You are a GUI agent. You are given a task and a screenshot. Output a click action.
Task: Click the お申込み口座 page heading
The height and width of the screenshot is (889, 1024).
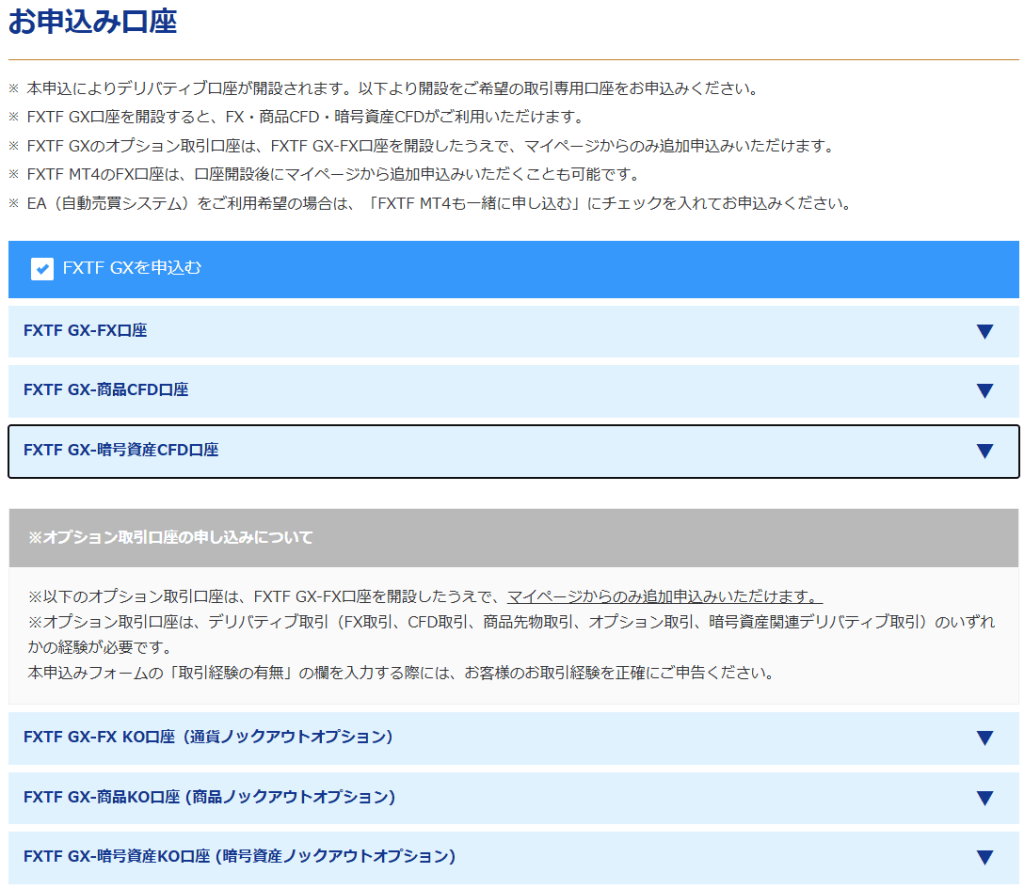coord(93,22)
